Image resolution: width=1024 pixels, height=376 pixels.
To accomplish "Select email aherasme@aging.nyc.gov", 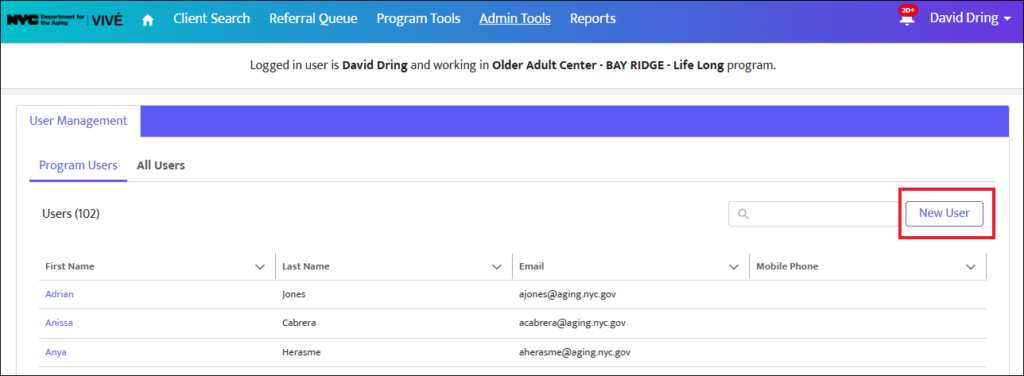I will pyautogui.click(x=575, y=352).
